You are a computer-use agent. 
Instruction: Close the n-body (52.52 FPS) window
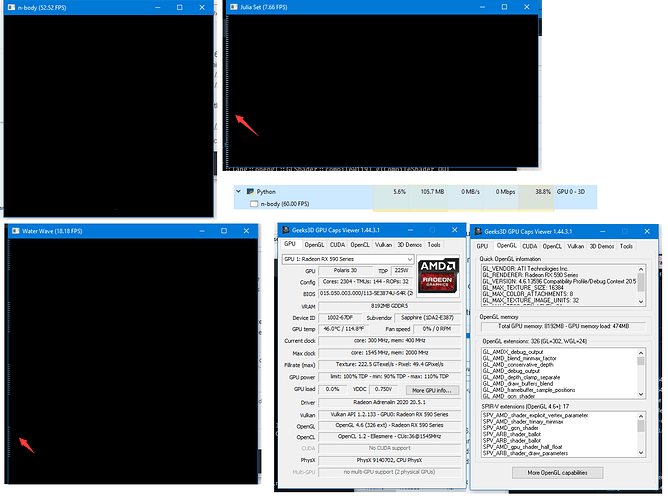202,7
